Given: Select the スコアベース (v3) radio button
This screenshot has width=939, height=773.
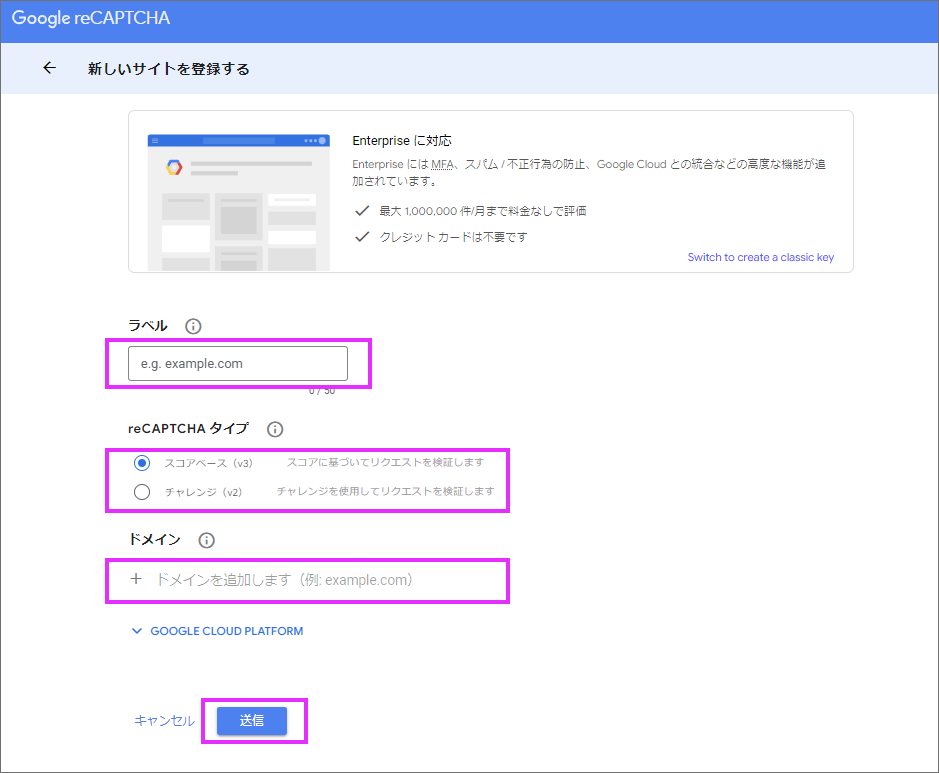Looking at the screenshot, I should [142, 463].
